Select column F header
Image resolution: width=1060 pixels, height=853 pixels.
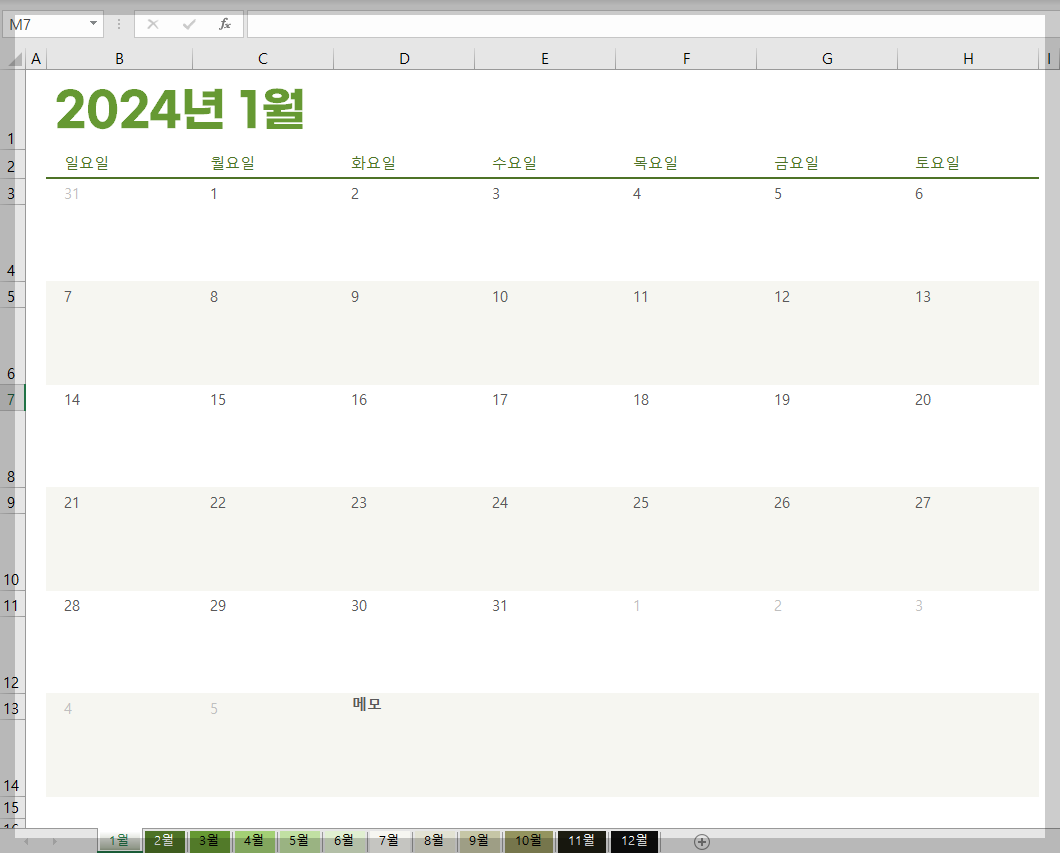click(686, 59)
